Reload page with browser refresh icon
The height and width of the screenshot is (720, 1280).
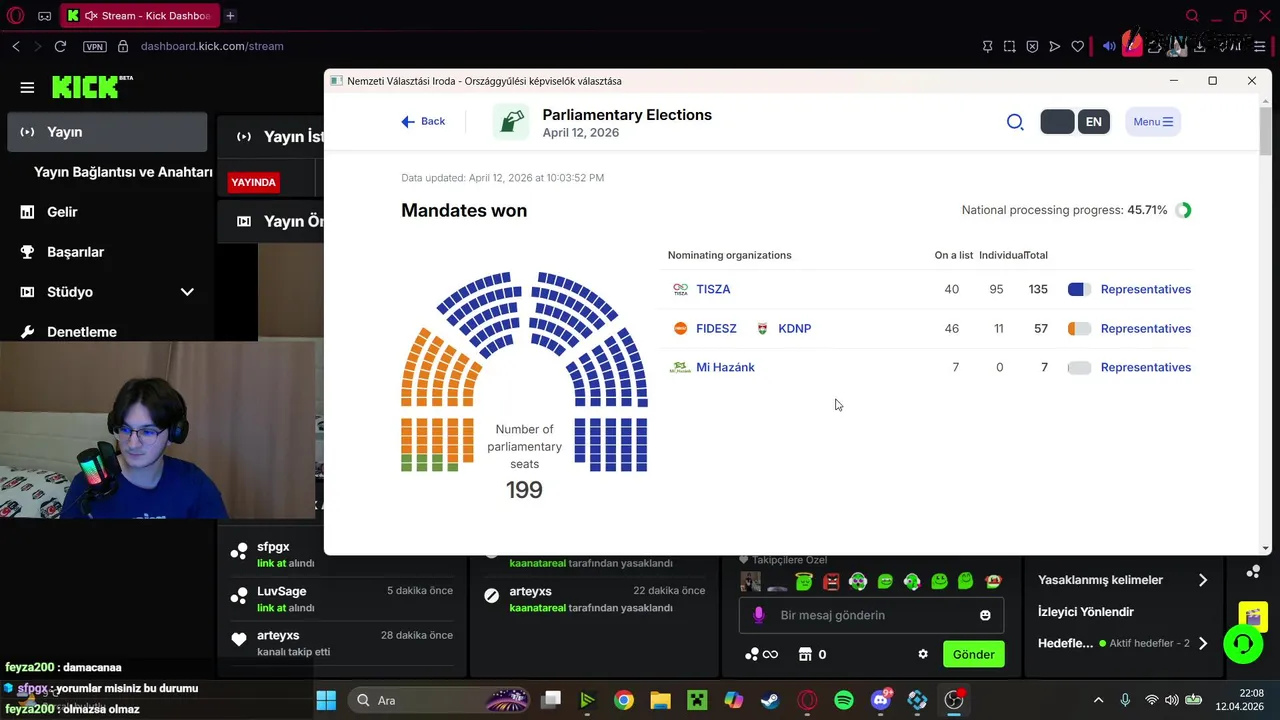pos(60,46)
